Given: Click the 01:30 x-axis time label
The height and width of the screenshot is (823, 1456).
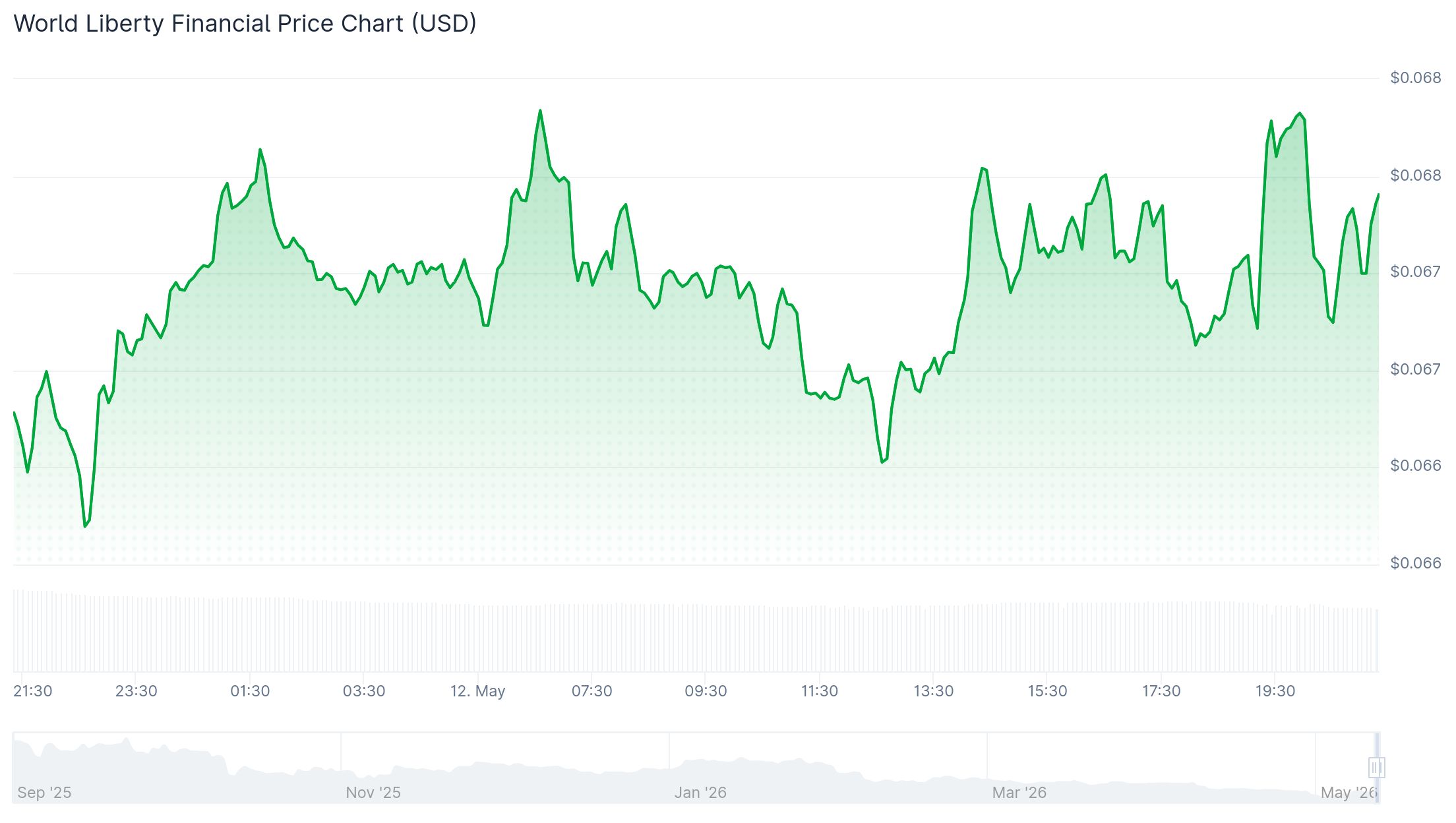Looking at the screenshot, I should pyautogui.click(x=250, y=691).
